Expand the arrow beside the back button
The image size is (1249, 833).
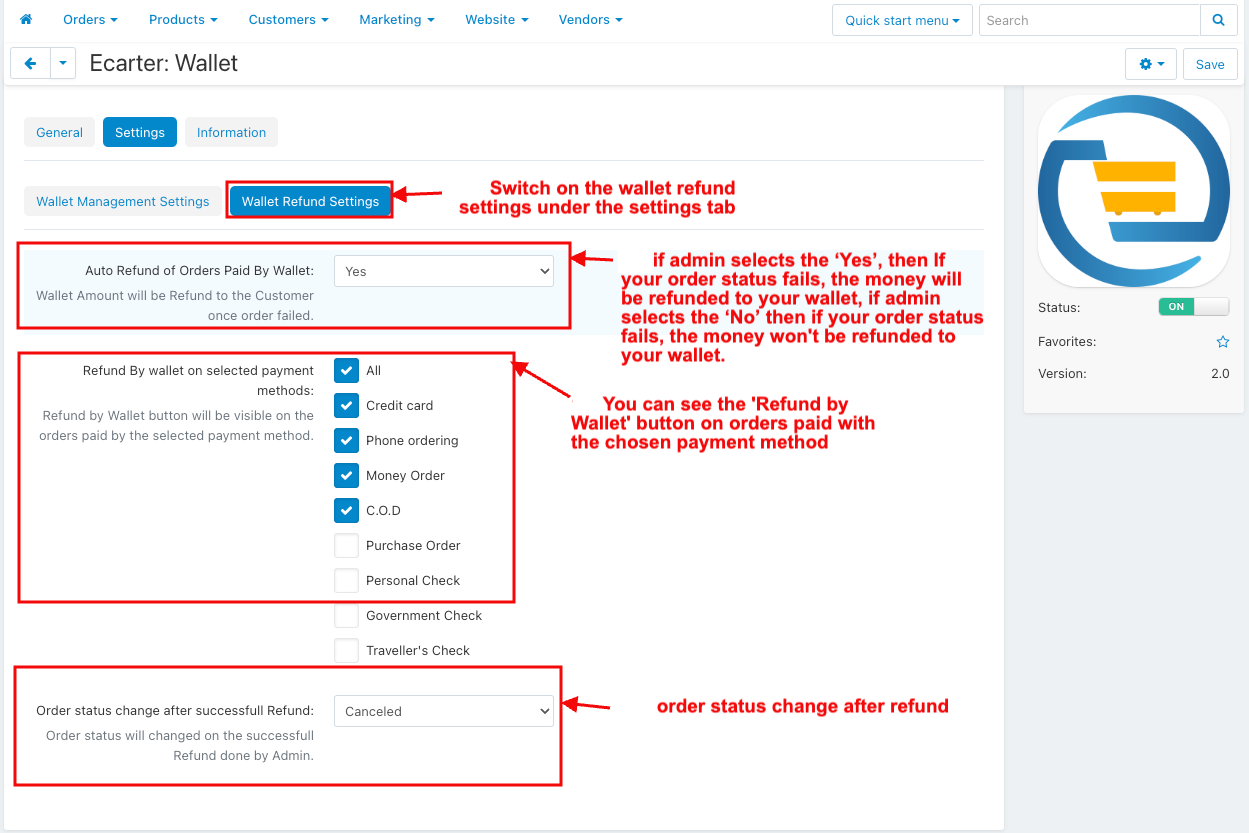63,64
